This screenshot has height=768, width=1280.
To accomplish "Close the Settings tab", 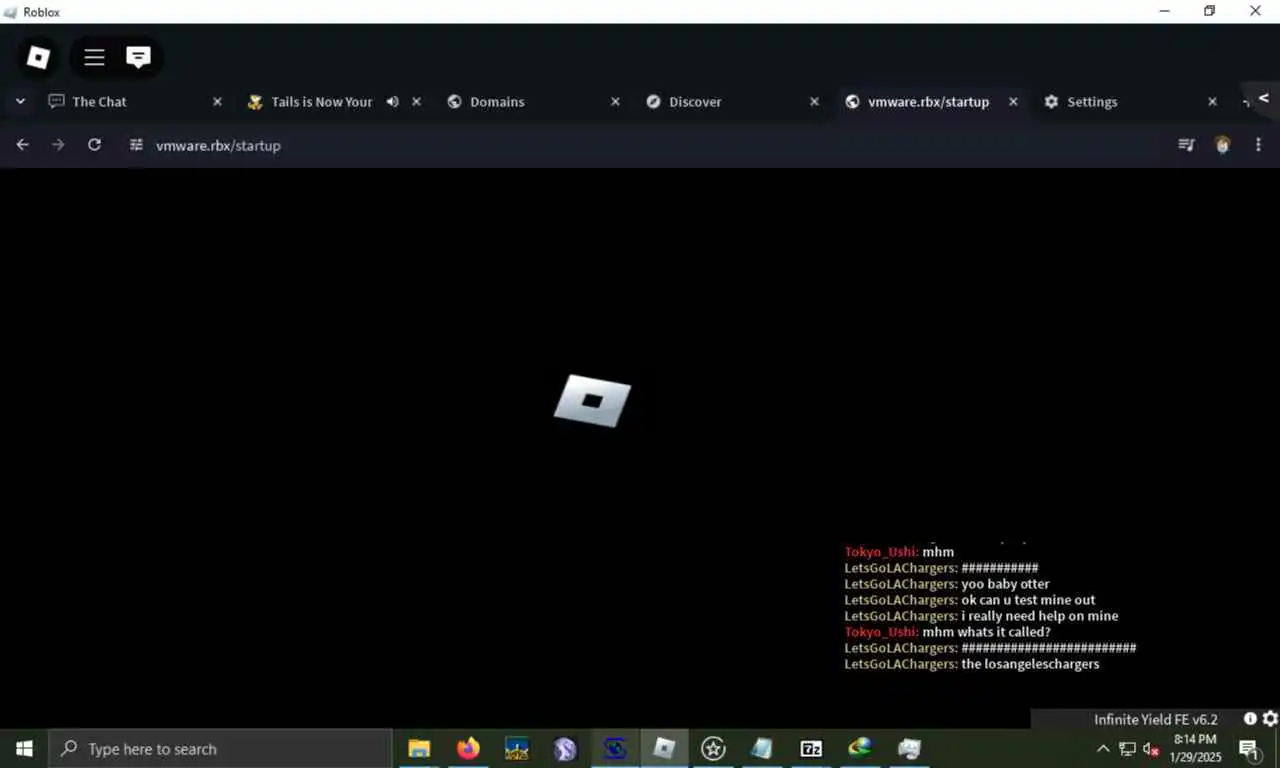I will point(1212,102).
